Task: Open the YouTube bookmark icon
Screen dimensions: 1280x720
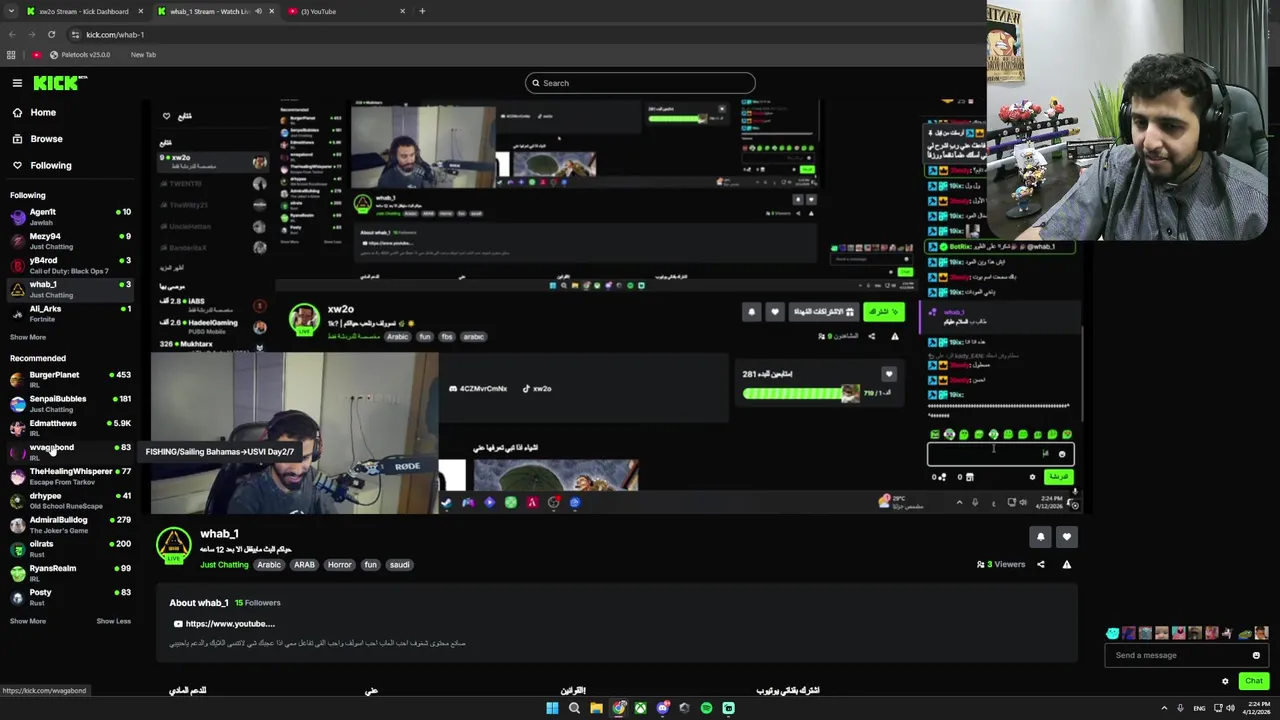Action: pyautogui.click(x=37, y=55)
